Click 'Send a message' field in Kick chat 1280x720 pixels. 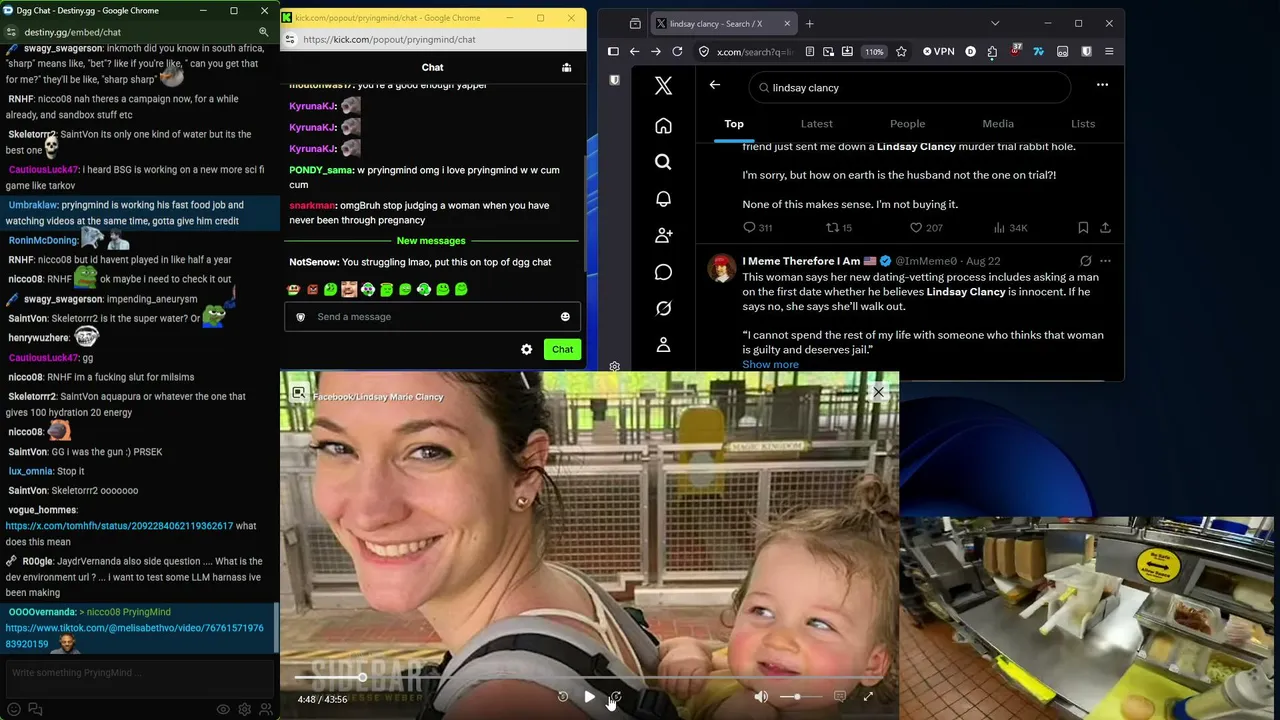click(432, 317)
